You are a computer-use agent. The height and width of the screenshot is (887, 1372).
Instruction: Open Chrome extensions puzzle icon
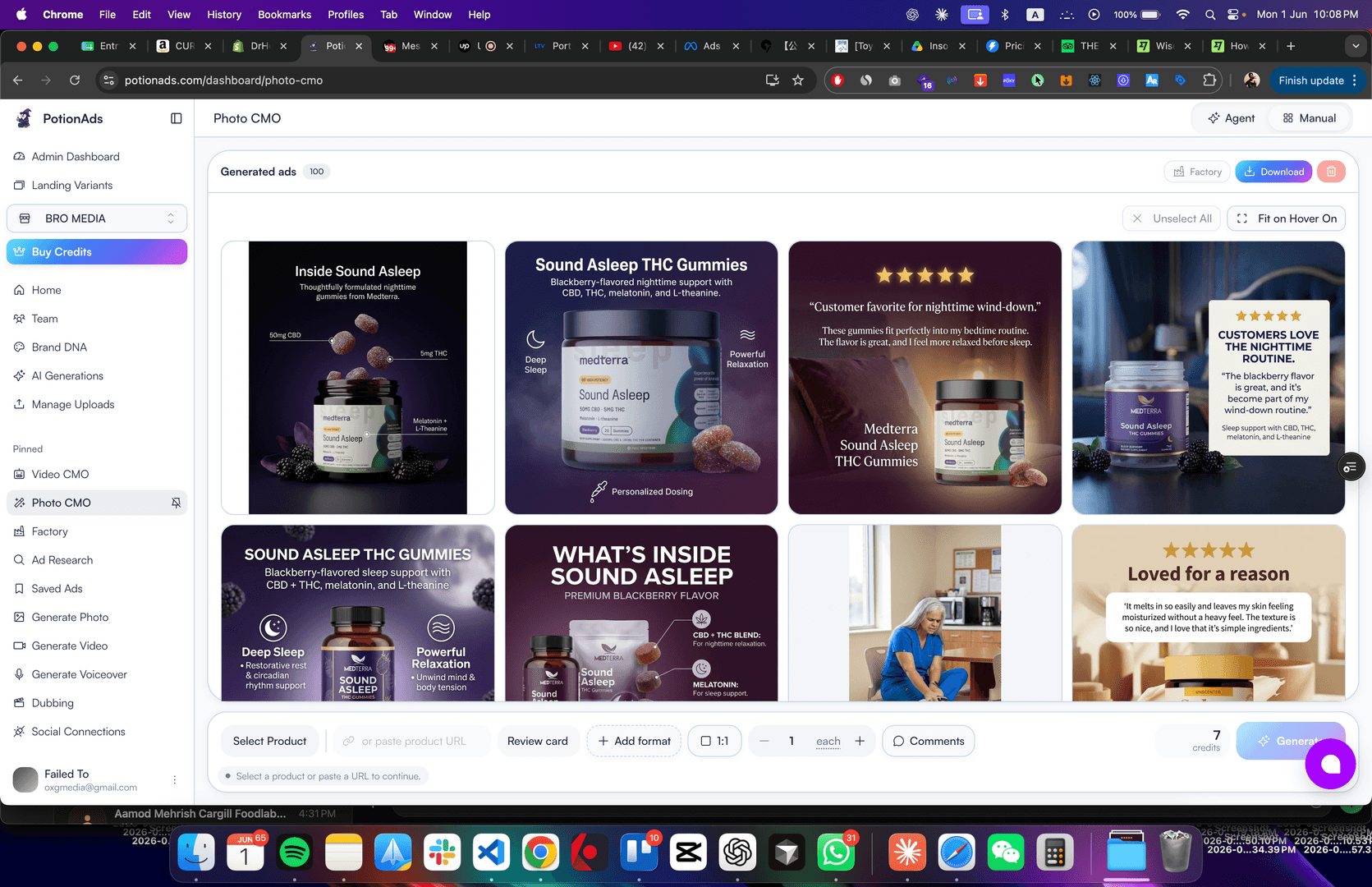pyautogui.click(x=1209, y=80)
